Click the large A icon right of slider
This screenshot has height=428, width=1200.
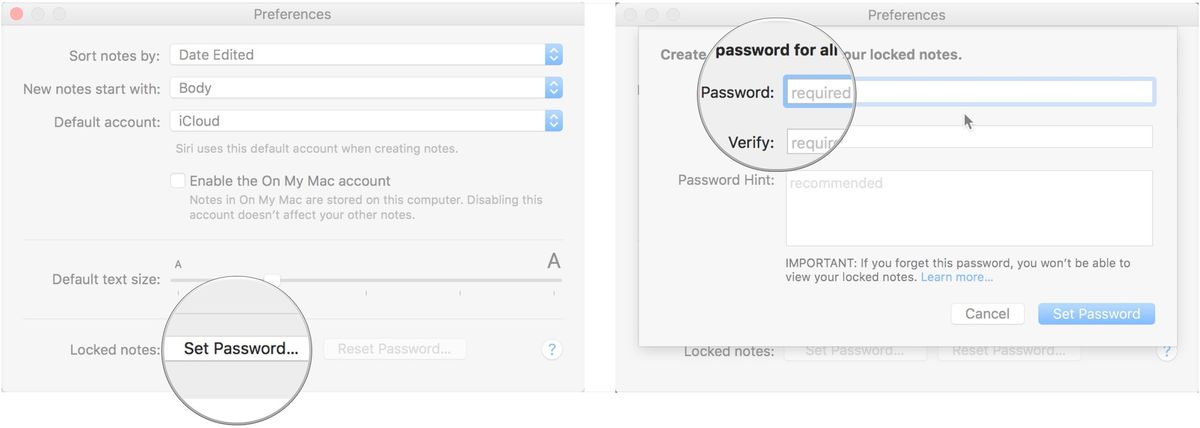point(553,262)
